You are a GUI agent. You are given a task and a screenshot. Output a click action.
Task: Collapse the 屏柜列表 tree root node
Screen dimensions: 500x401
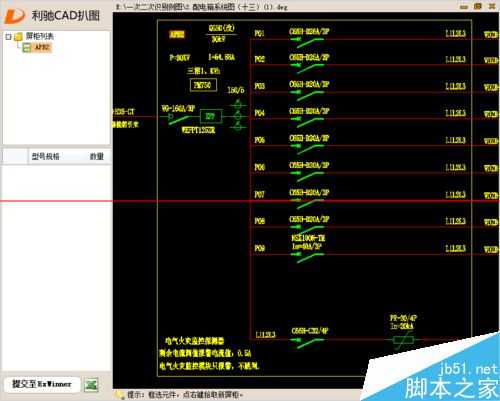coord(8,36)
